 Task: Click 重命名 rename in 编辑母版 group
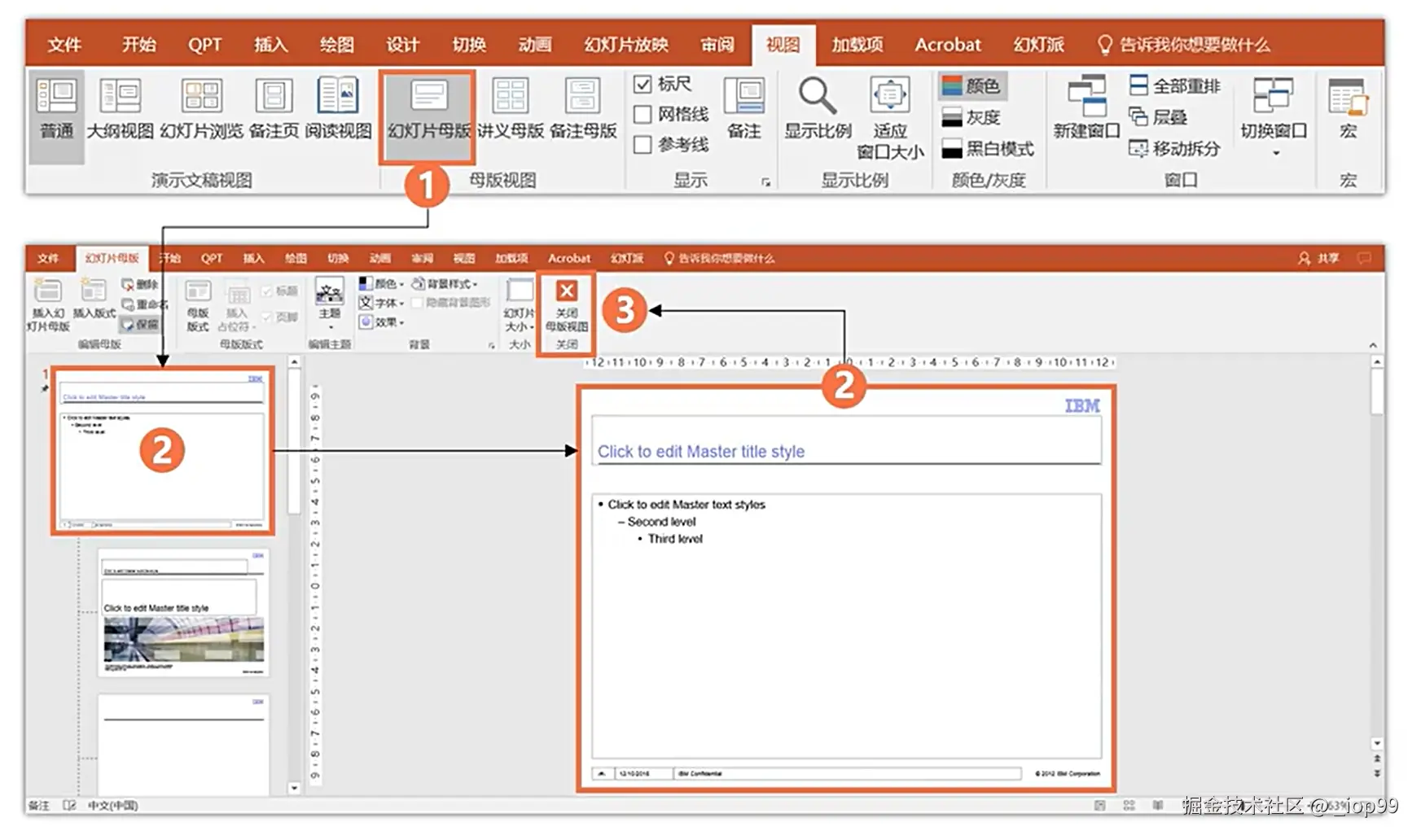pyautogui.click(x=144, y=304)
